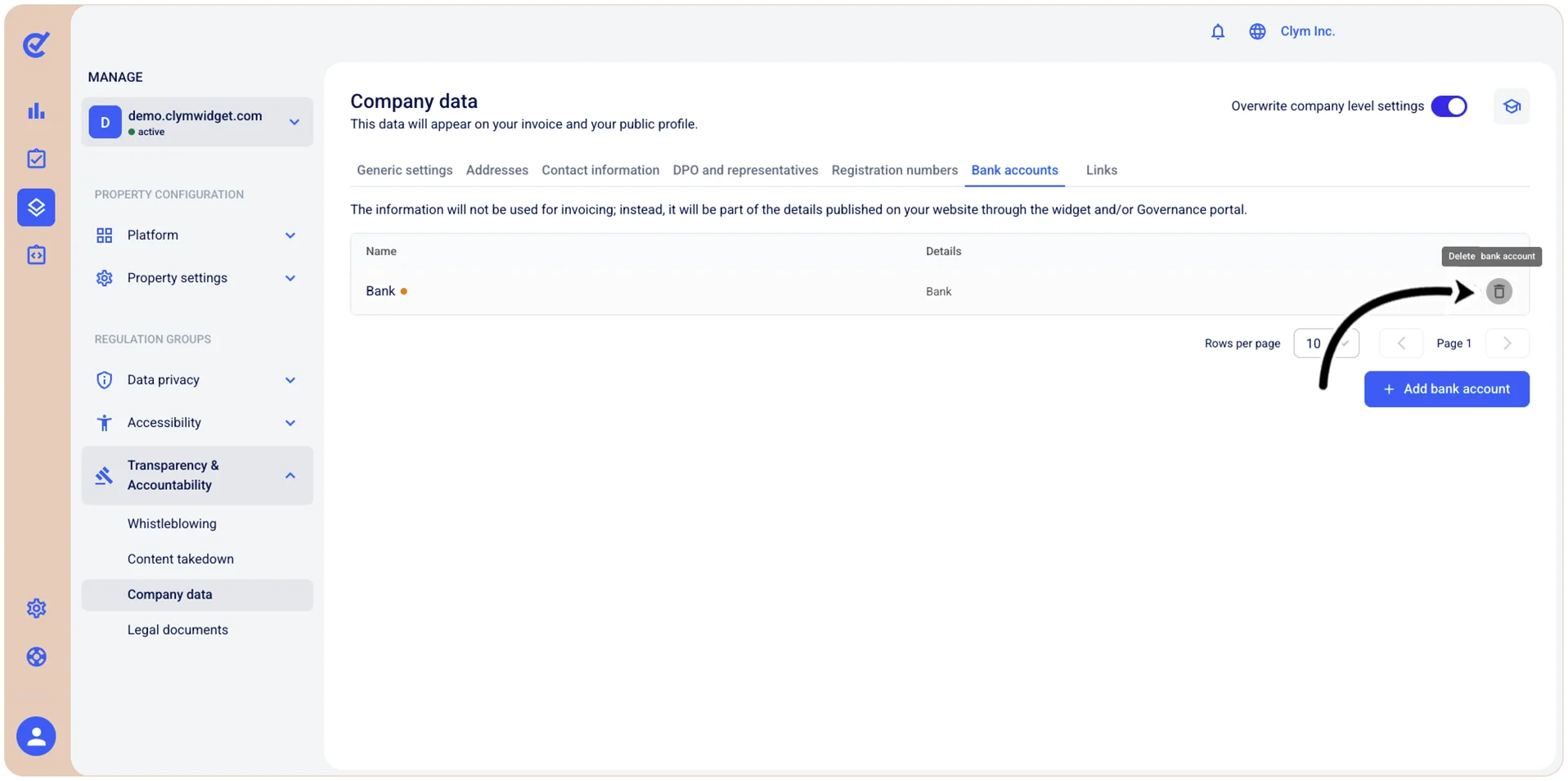Open Whistleblowing in the sidebar

pos(172,523)
